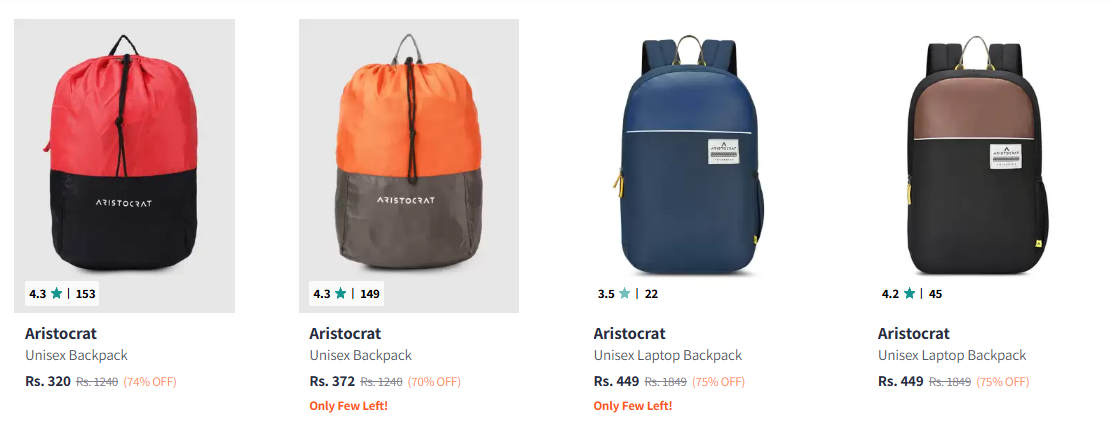Image resolution: width=1111 pixels, height=425 pixels.
Task: Click the star icon beside the 4.3 rating with 149 reviews
Action: 340,294
